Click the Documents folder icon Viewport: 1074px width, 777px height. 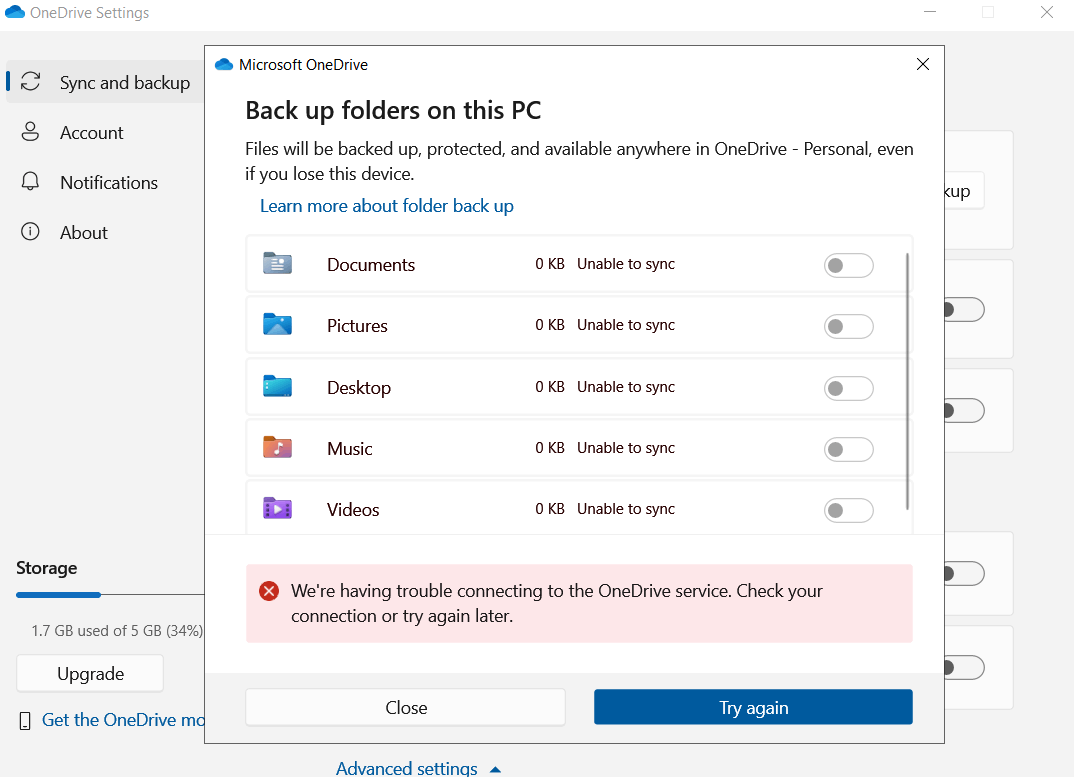(x=277, y=263)
